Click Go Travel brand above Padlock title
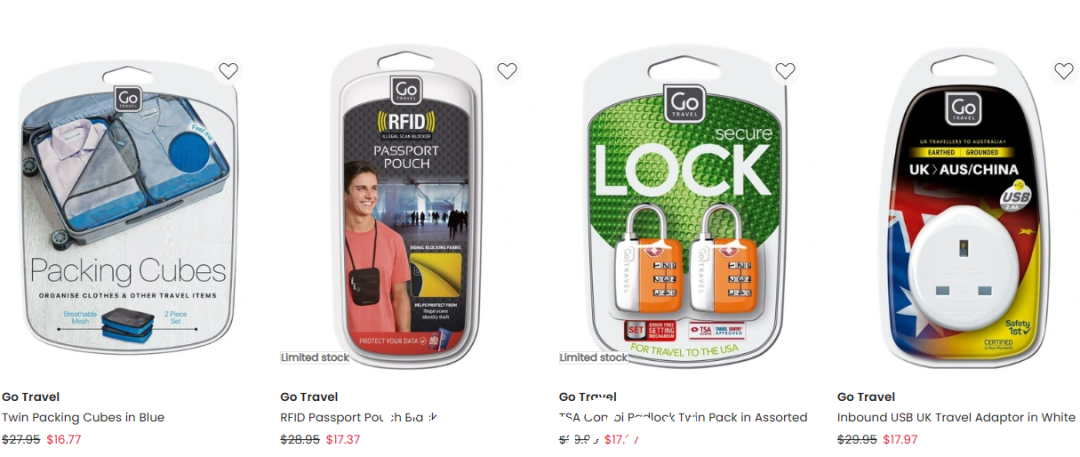Screen dimensions: 1080x457 [x=588, y=397]
